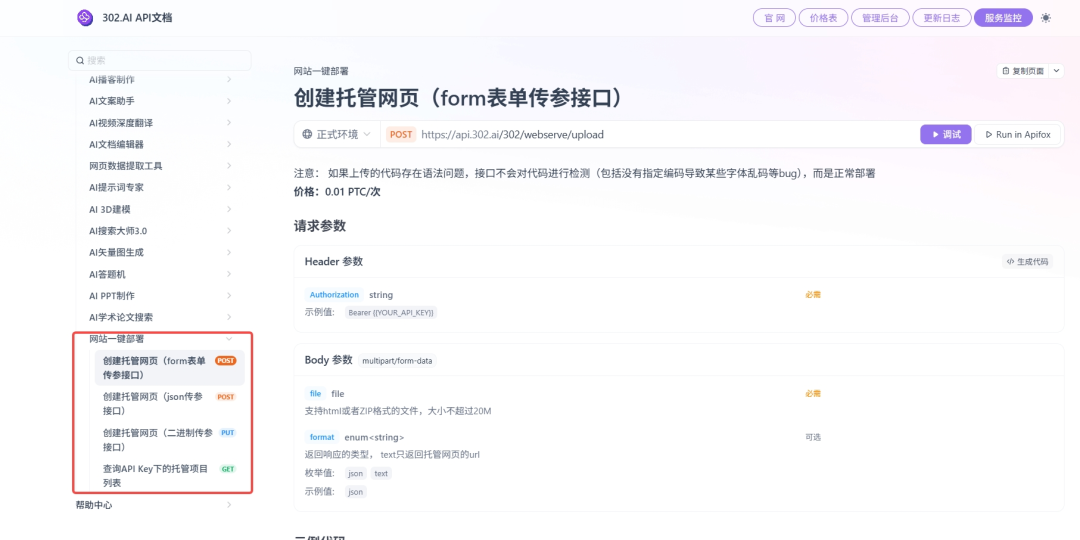This screenshot has width=1080, height=540.
Task: Click Run in Apifox button
Action: point(1019,134)
